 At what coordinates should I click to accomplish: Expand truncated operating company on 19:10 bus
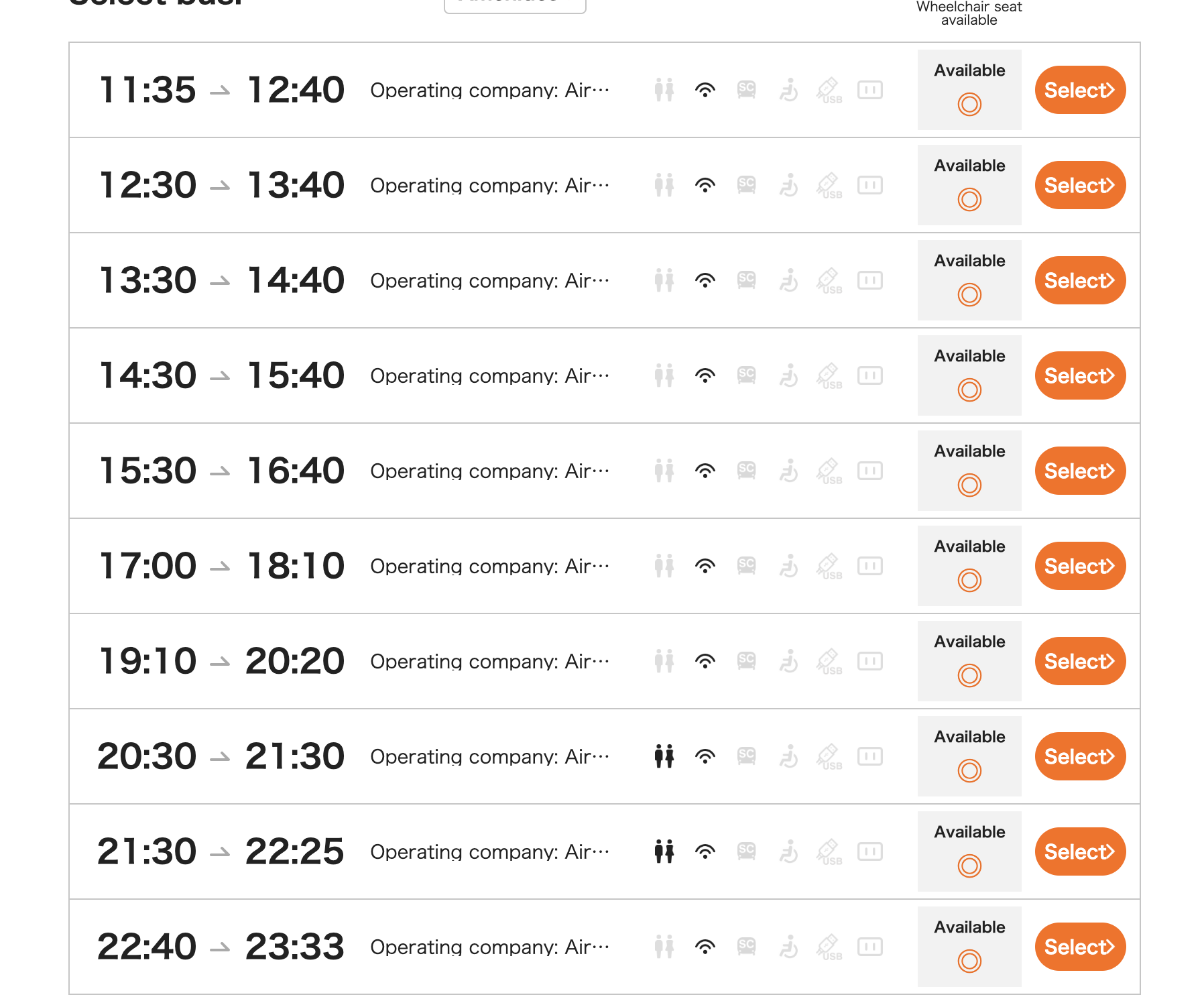(490, 662)
